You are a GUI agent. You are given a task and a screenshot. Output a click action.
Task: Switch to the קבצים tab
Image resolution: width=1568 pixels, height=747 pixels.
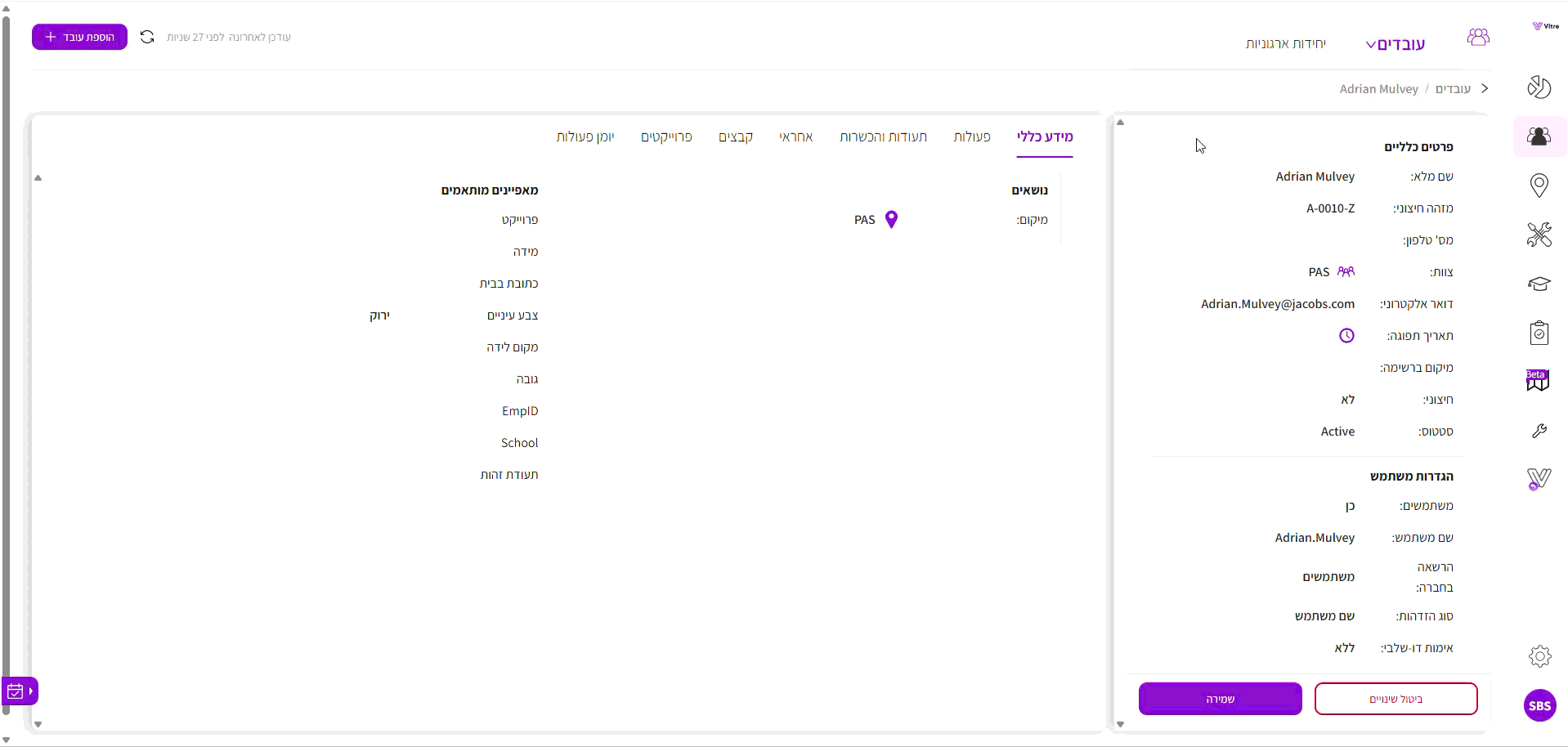[736, 136]
